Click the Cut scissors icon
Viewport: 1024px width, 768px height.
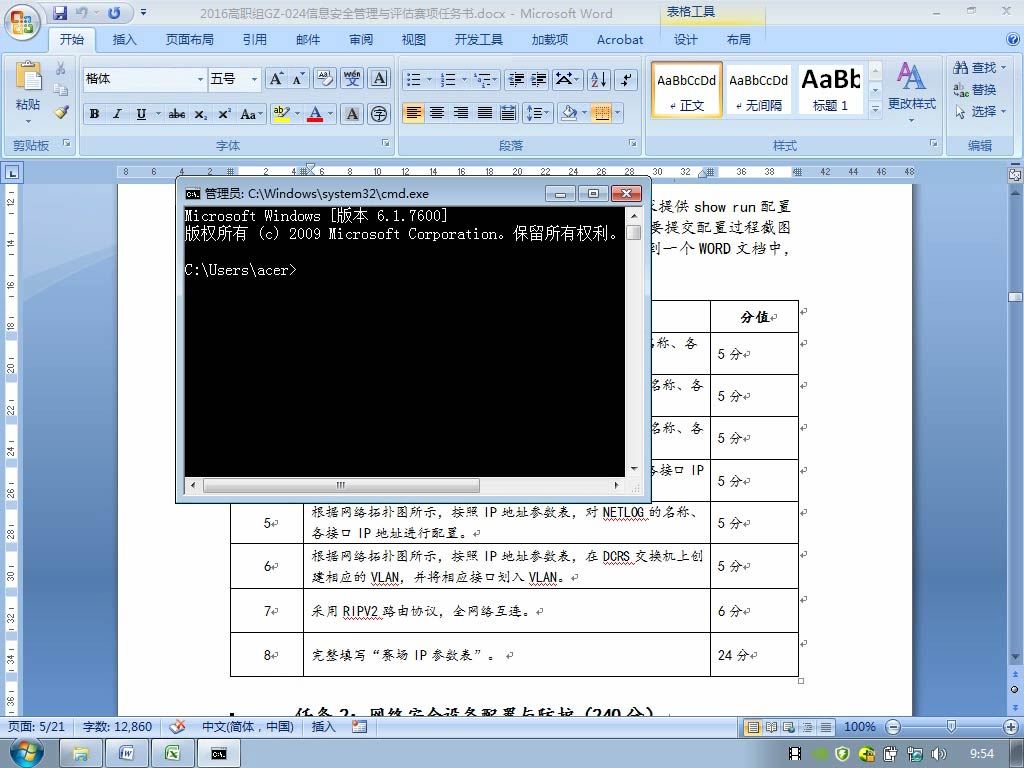coord(61,68)
